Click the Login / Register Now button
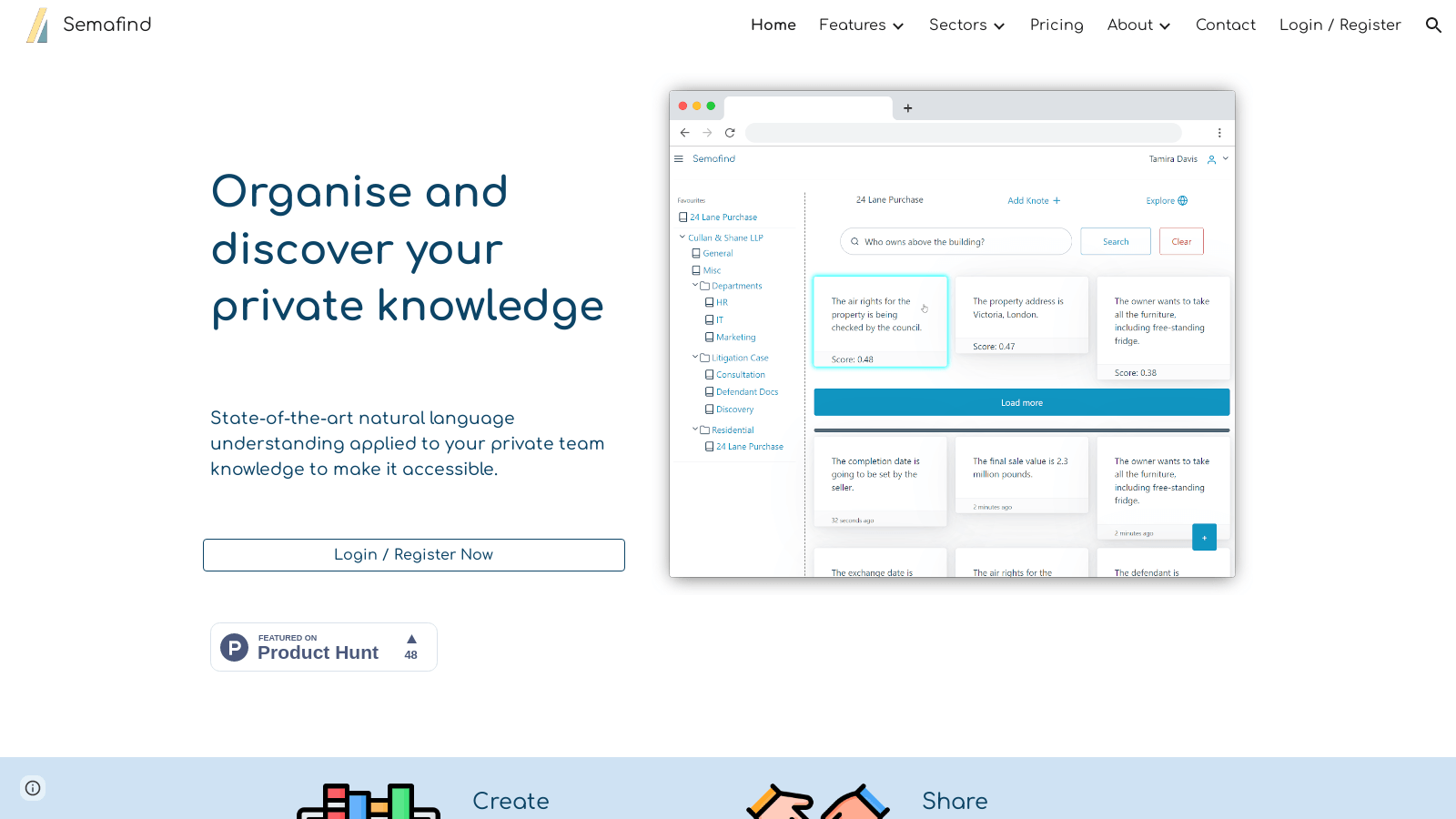The height and width of the screenshot is (819, 1456). pyautogui.click(x=414, y=555)
